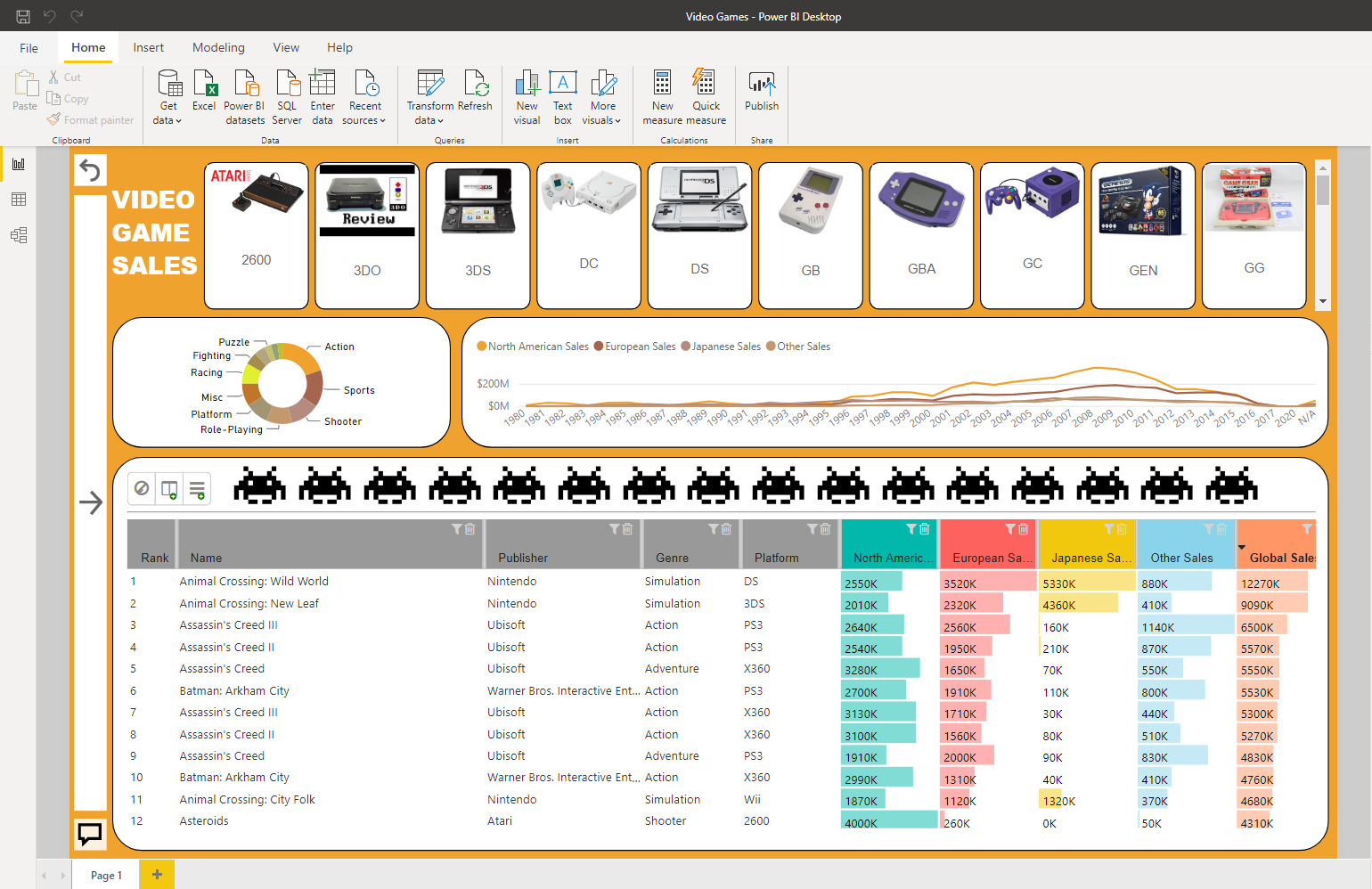
Task: Switch to Model view in left sidebar
Action: (x=19, y=235)
